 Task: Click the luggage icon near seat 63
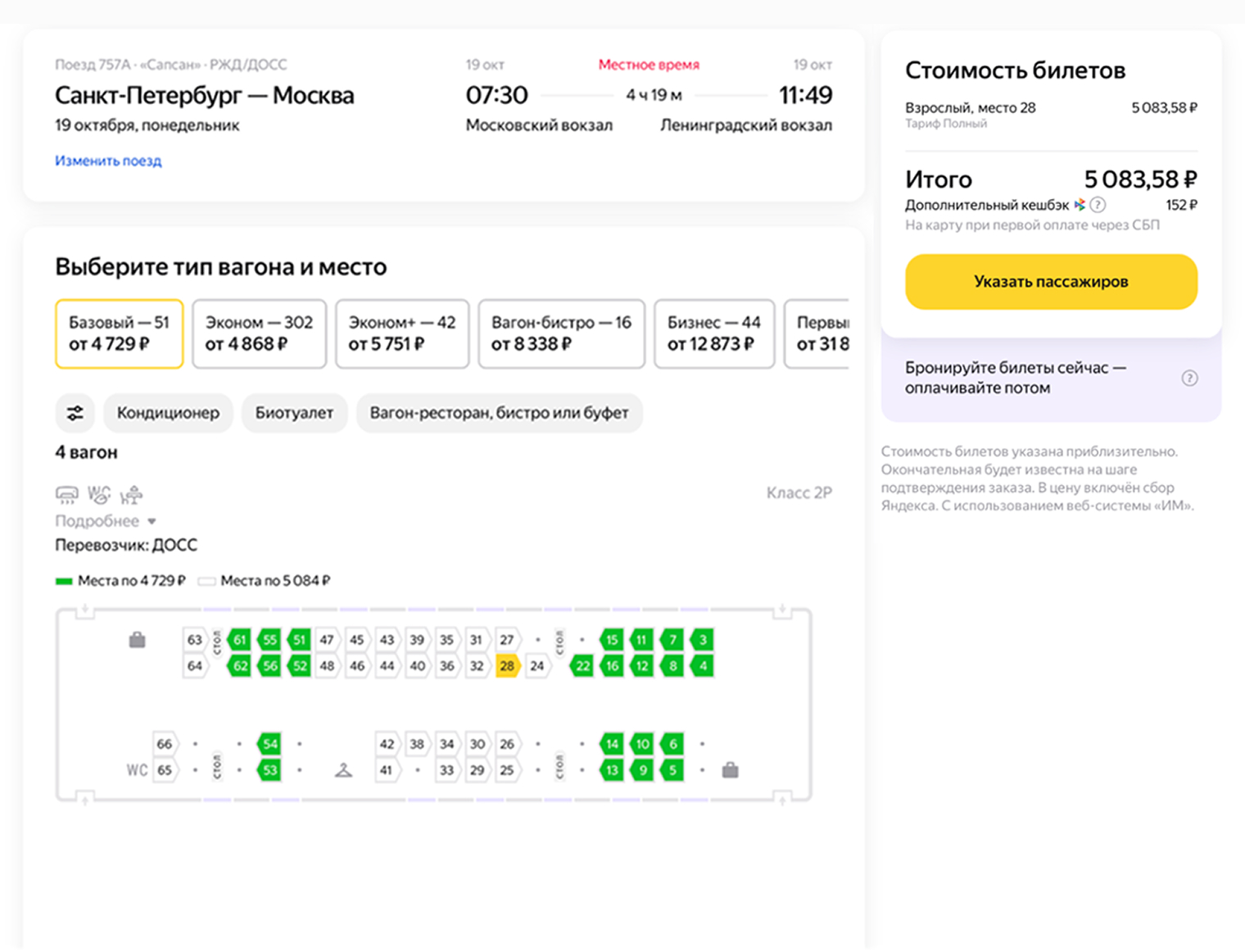138,640
